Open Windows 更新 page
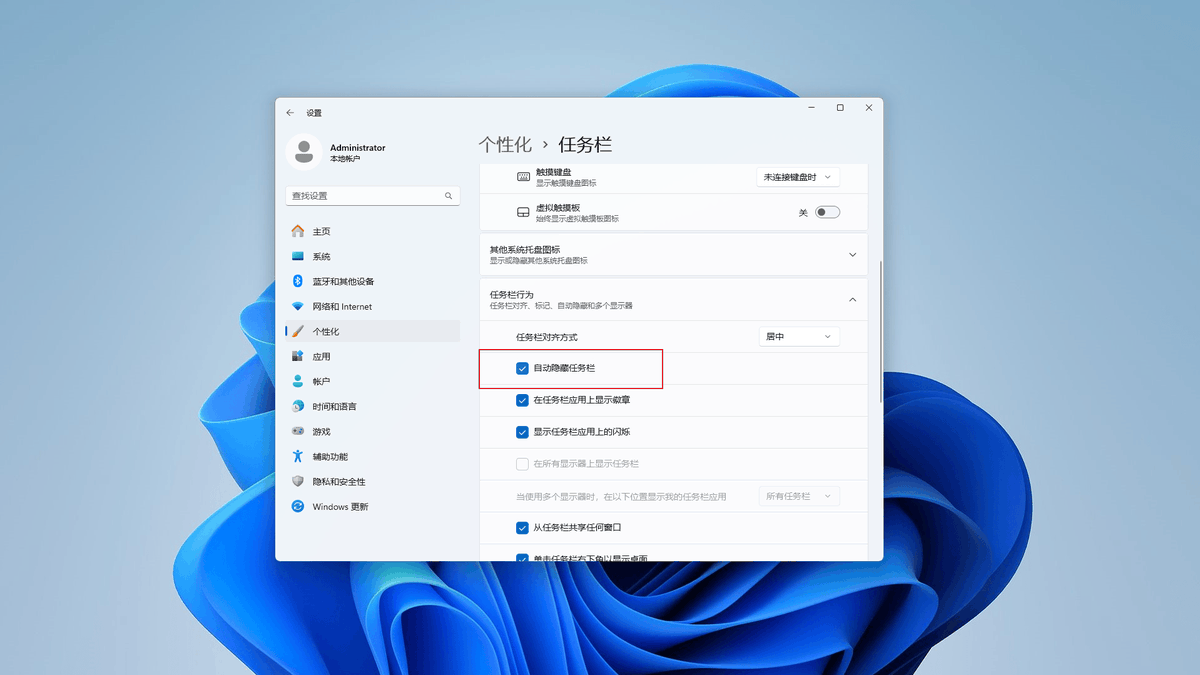Viewport: 1200px width, 675px height. click(372, 506)
